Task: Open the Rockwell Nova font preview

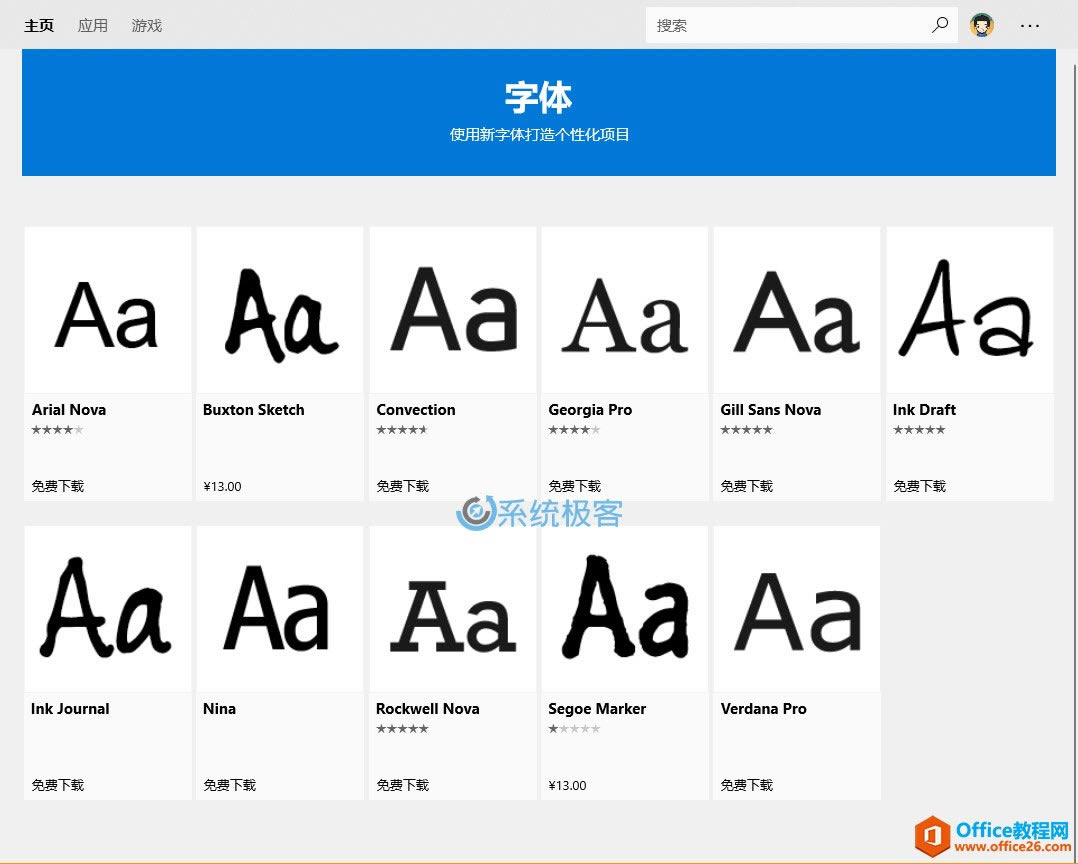Action: 452,609
